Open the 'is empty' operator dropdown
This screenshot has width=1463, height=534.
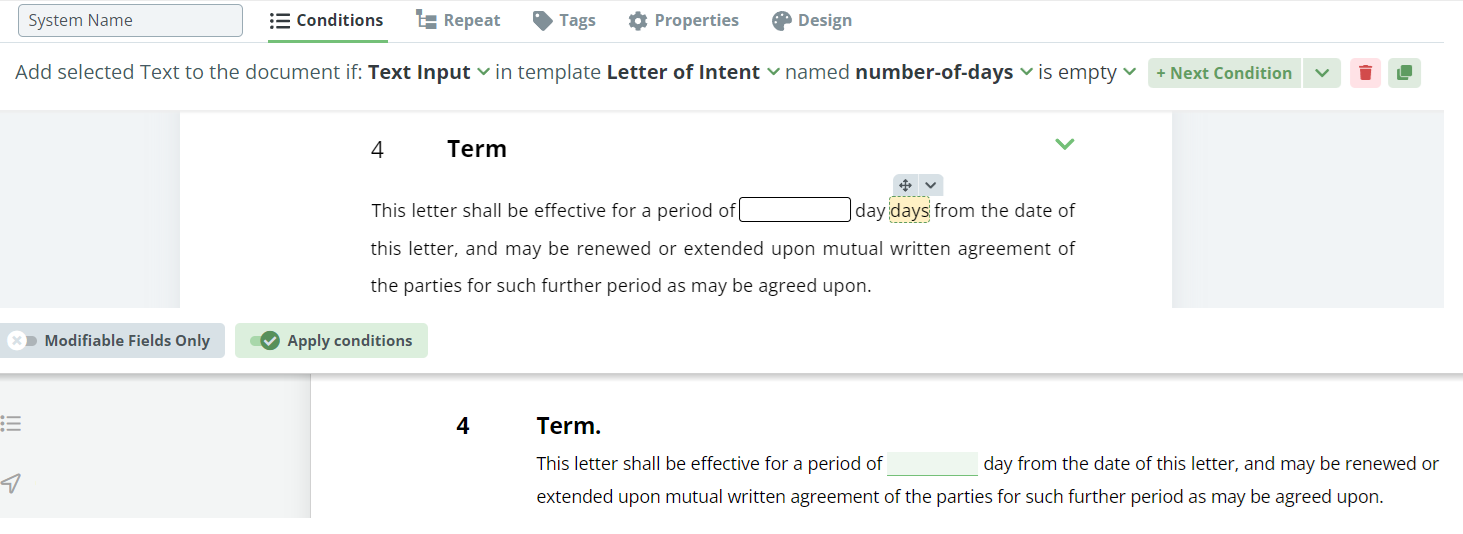pos(1087,72)
